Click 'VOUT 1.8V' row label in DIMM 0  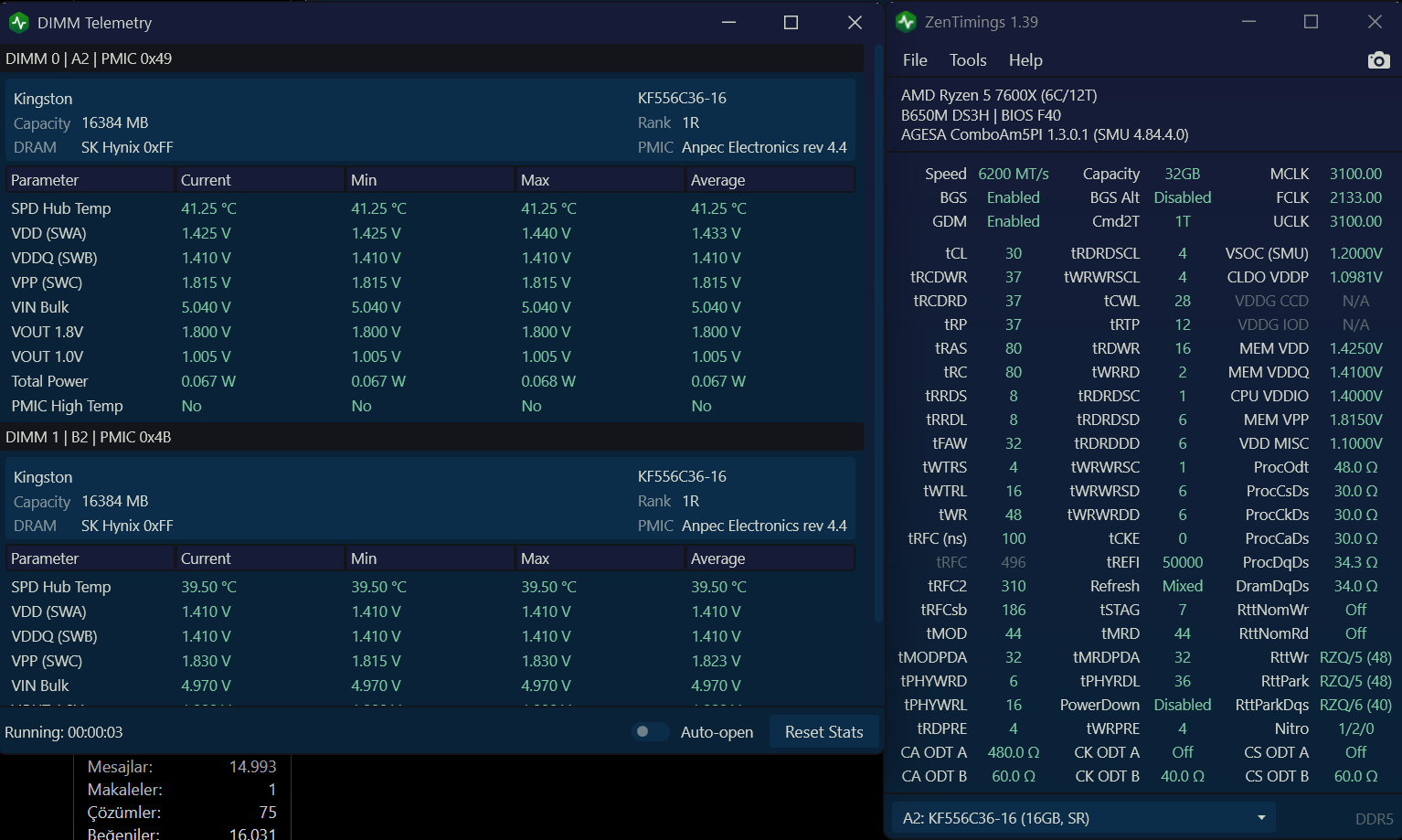[48, 332]
